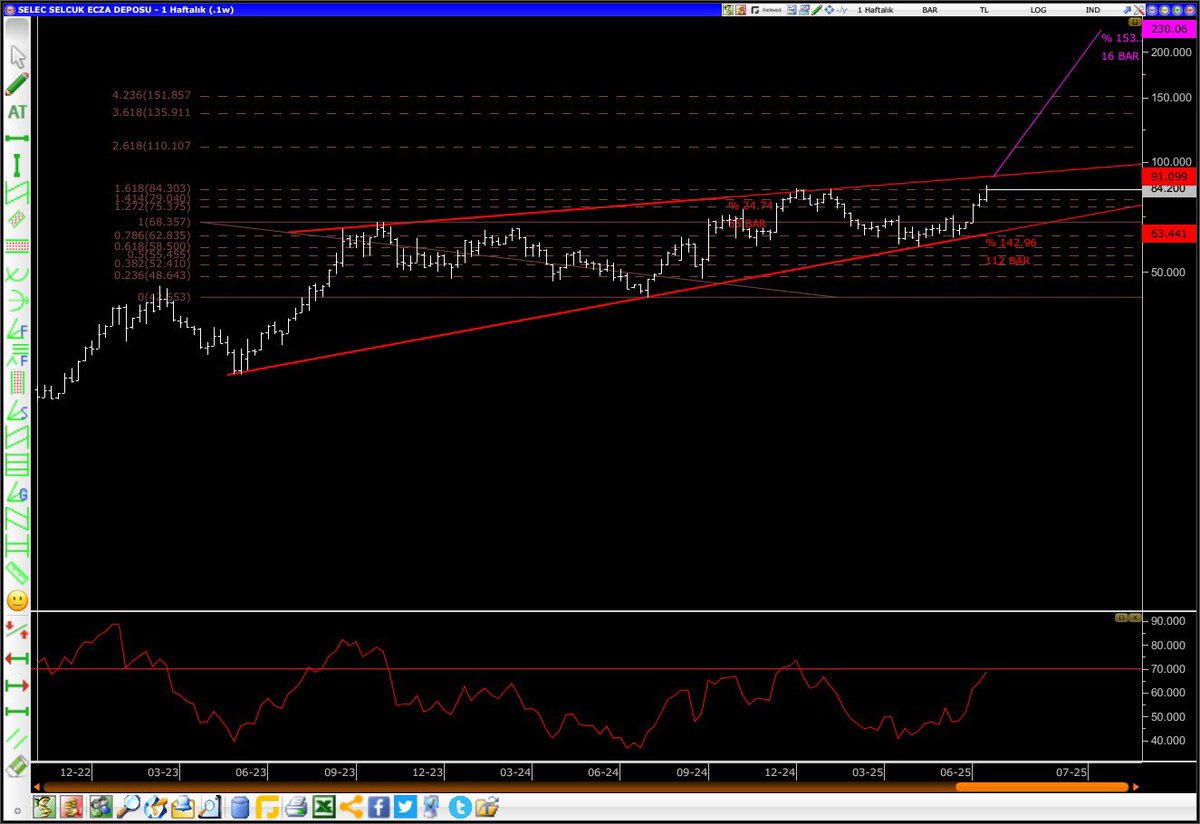This screenshot has height=824, width=1200.
Task: Open the BAR chart type selector
Action: pyautogui.click(x=930, y=10)
